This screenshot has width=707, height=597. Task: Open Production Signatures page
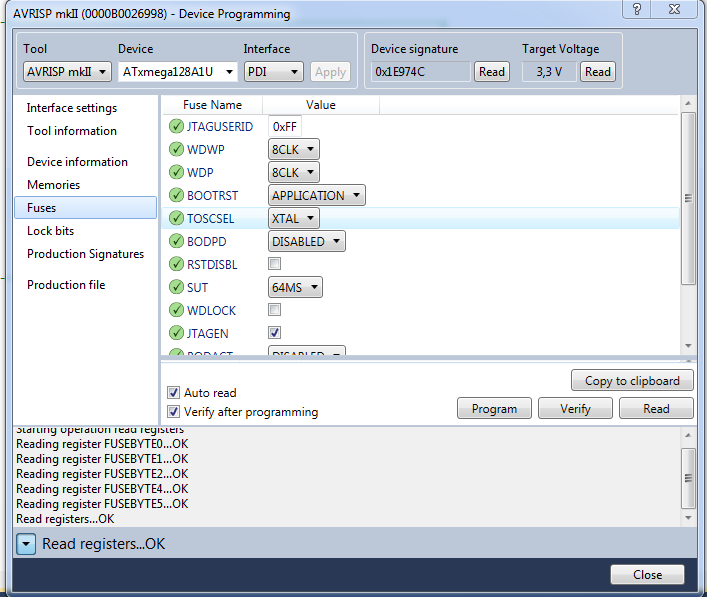pyautogui.click(x=85, y=254)
